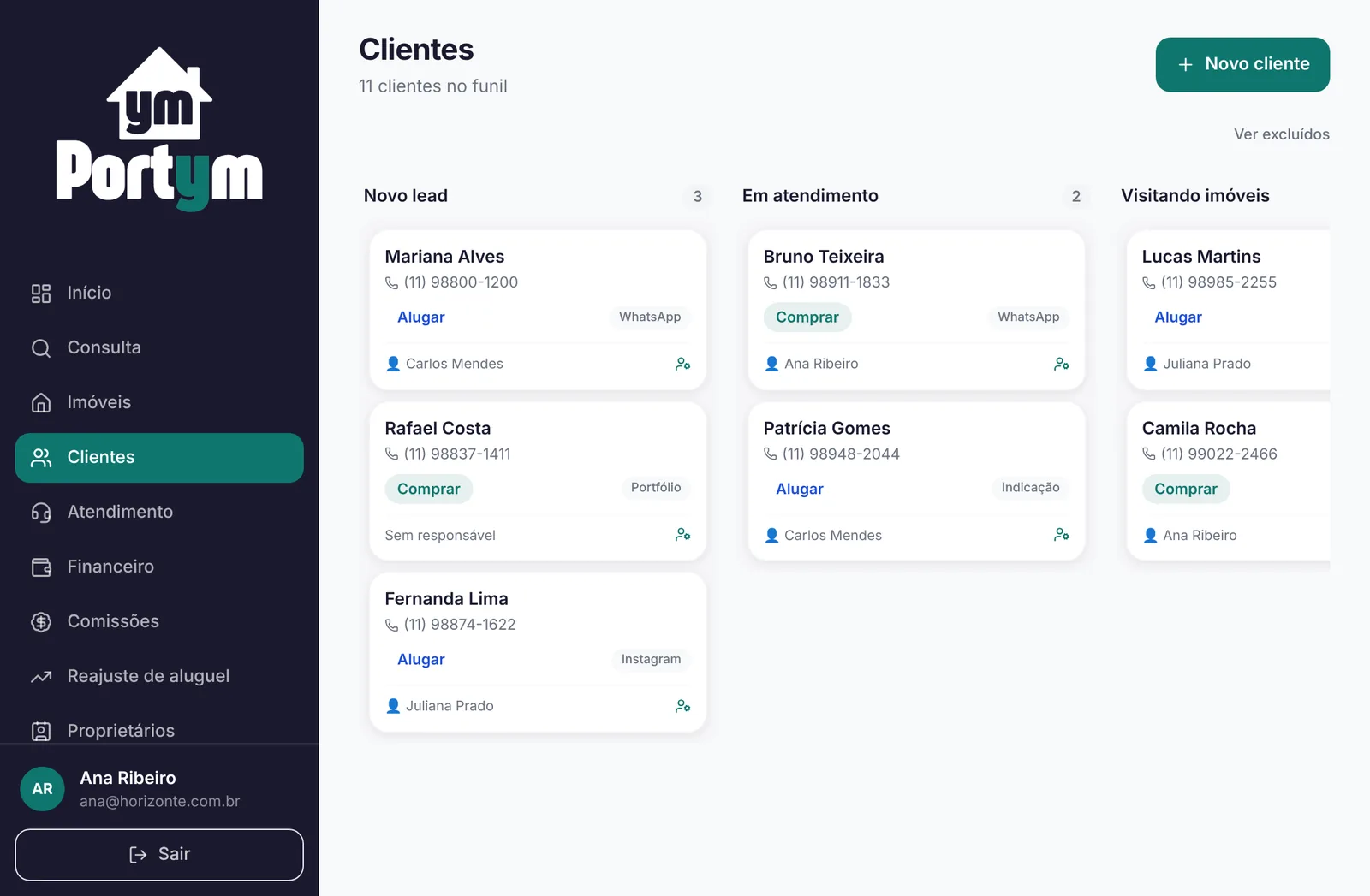Viewport: 1370px width, 896px height.
Task: Open the Lucas Martins client card
Action: tap(1229, 310)
